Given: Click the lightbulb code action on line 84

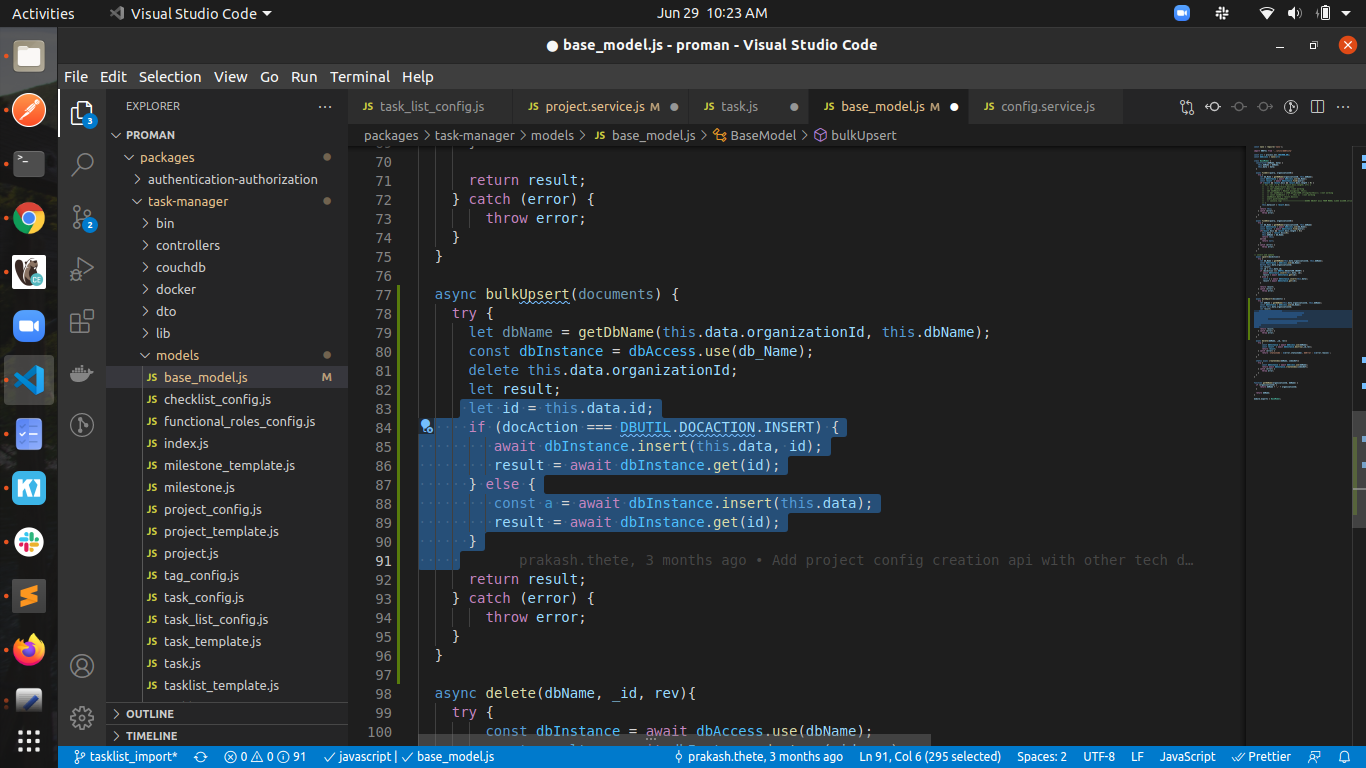Looking at the screenshot, I should [426, 427].
